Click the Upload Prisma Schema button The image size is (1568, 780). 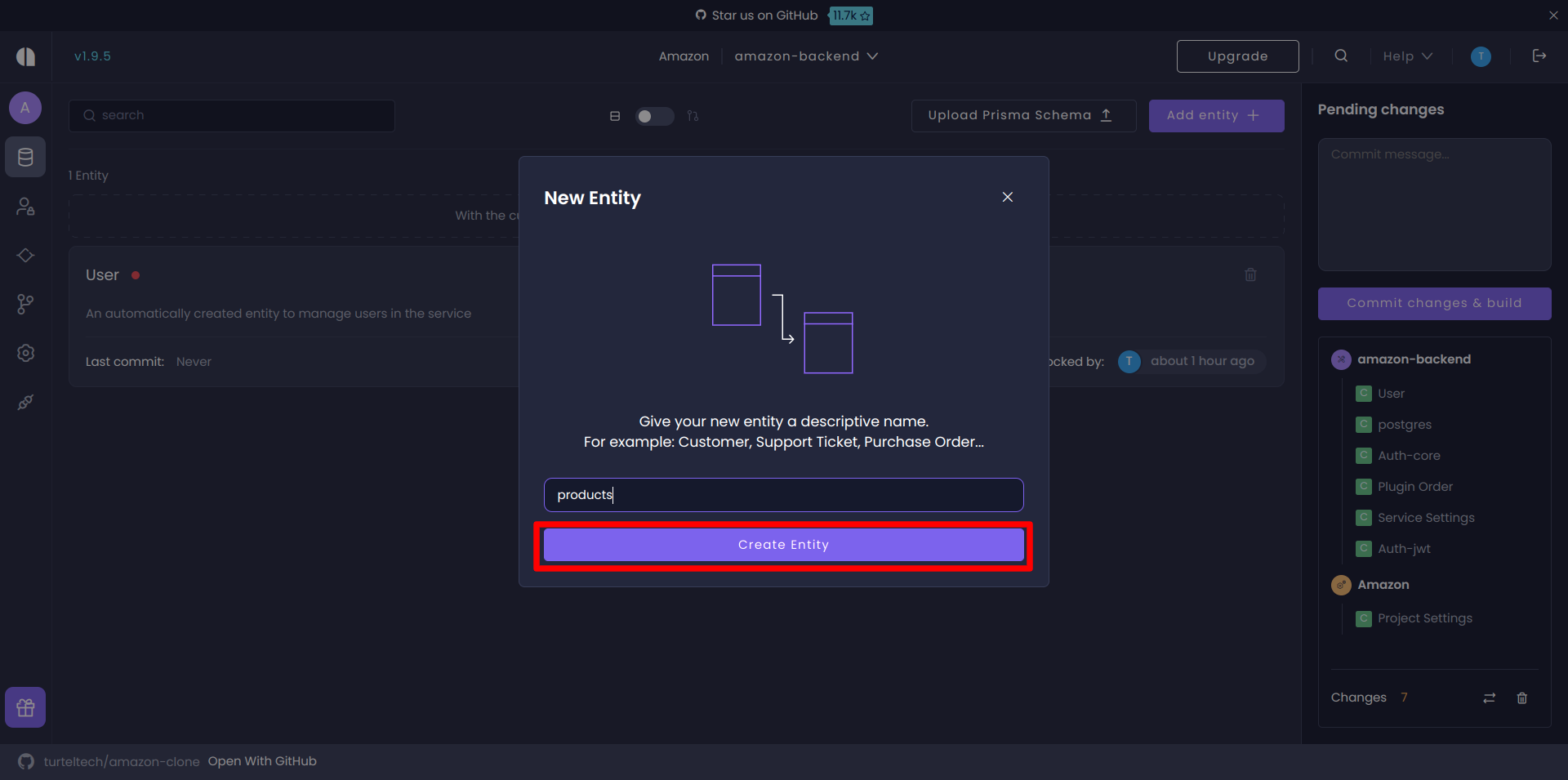[x=1022, y=115]
